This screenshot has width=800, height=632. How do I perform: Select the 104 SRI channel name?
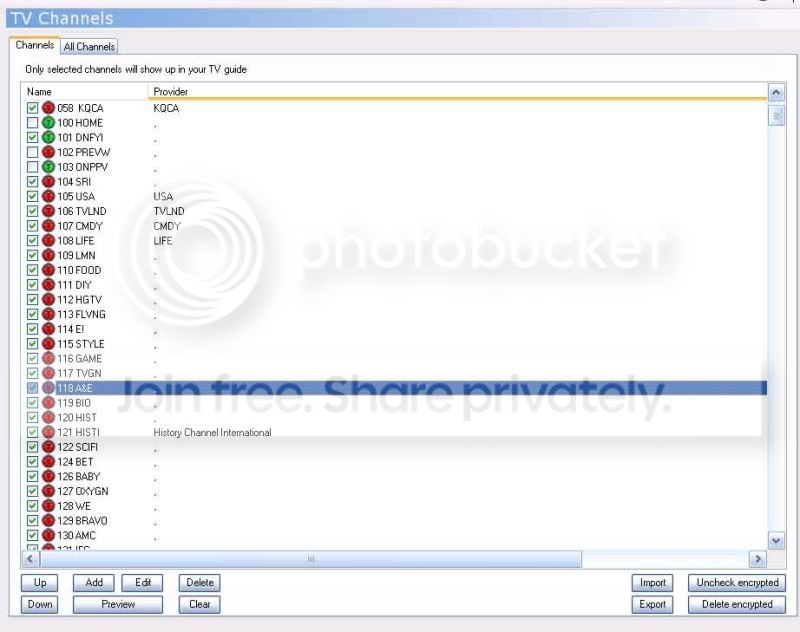point(74,182)
